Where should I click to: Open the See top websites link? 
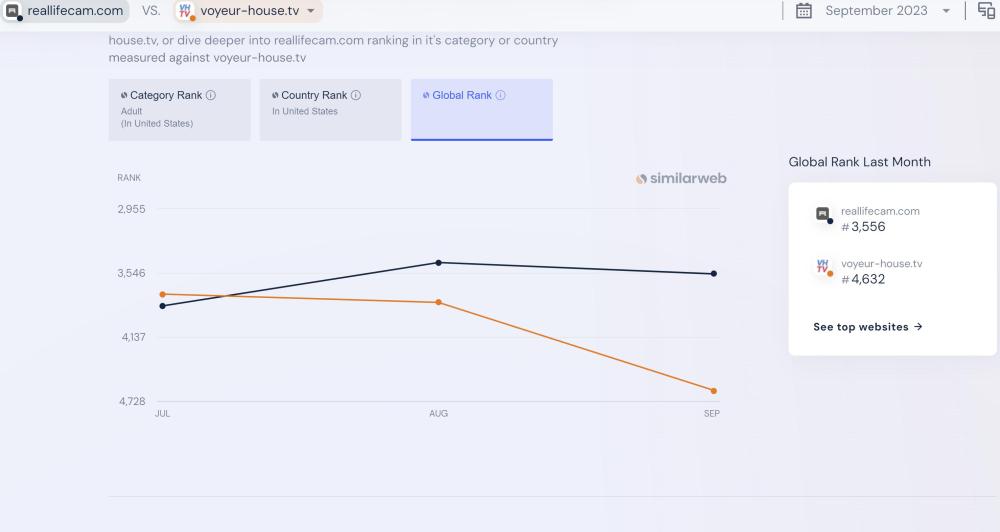867,327
